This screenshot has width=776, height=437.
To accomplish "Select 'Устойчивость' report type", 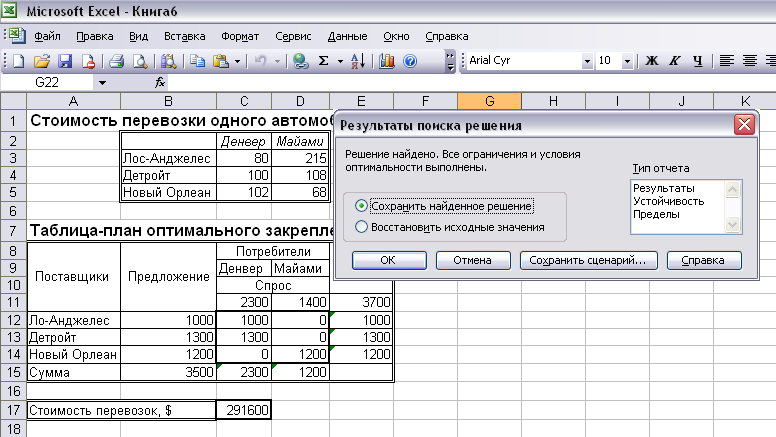I will coord(669,201).
